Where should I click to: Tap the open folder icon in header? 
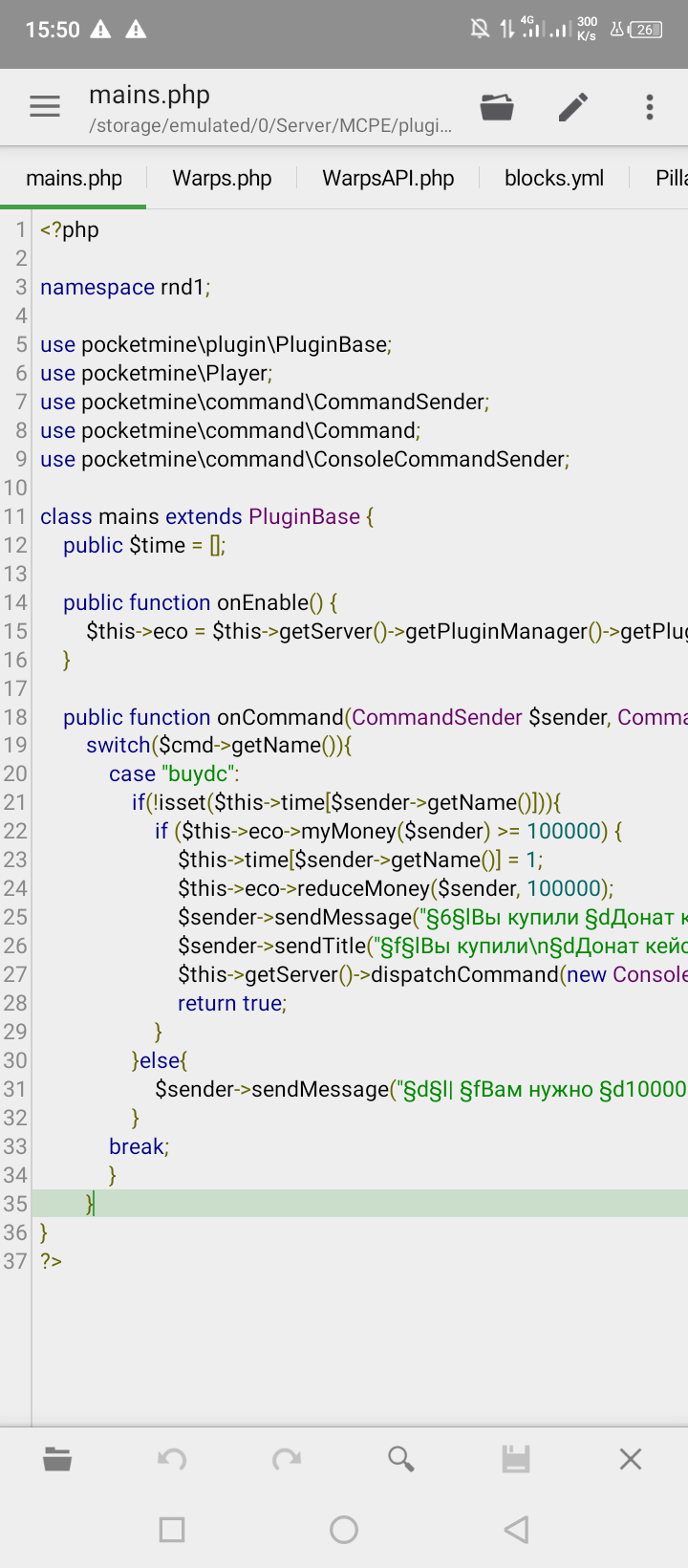497,106
